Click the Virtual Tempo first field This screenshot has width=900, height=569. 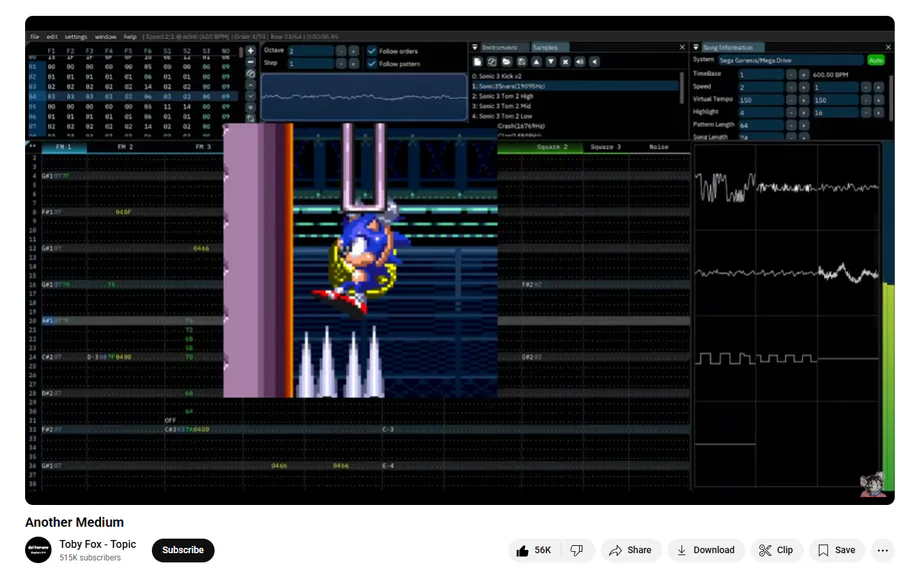click(x=761, y=100)
